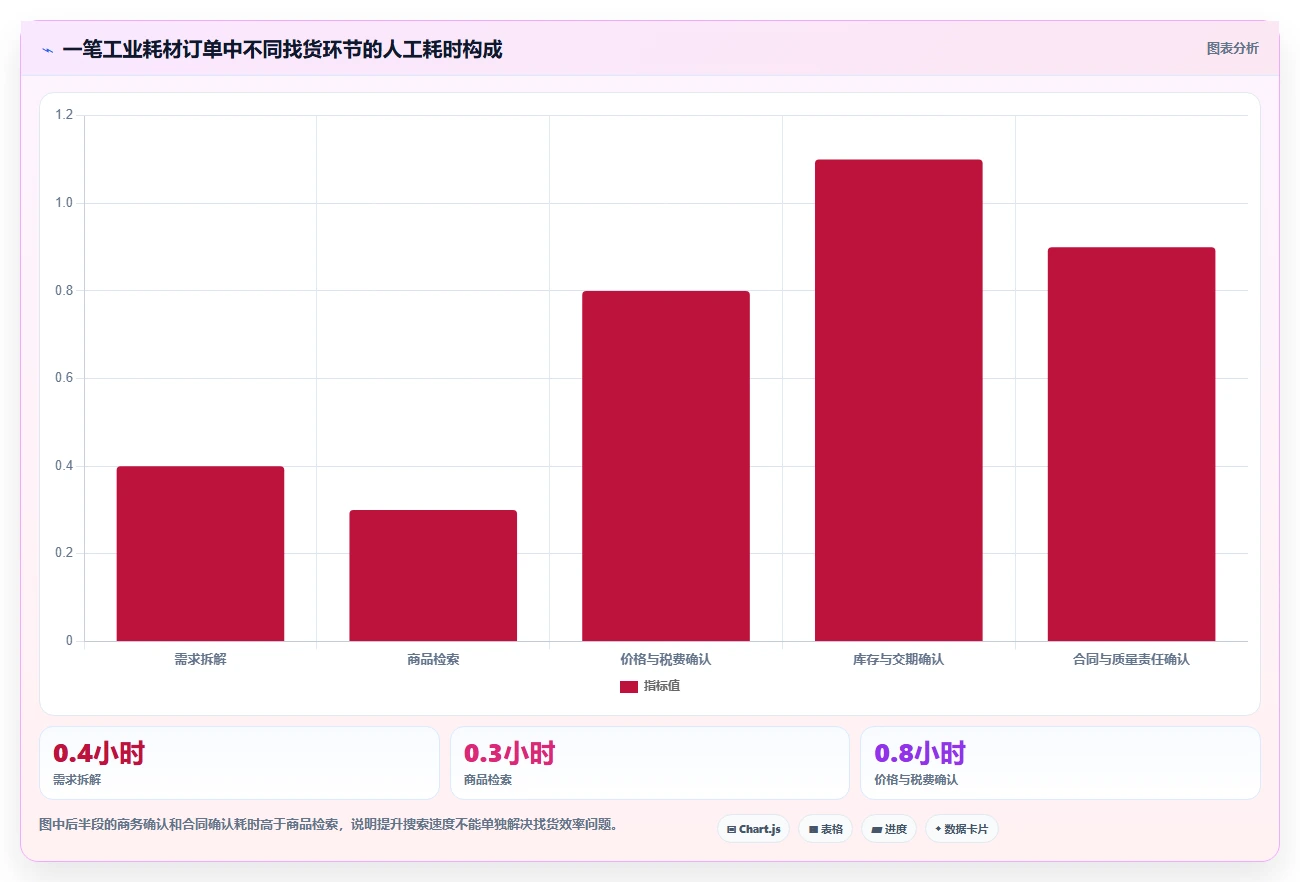This screenshot has width=1300, height=882.
Task: Click the 商品检索 x-axis label
Action: pos(433,660)
